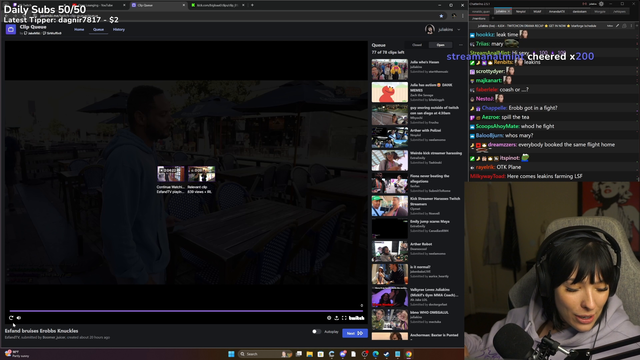The image size is (640, 360).
Task: Go to the Next clip
Action: coord(355,333)
